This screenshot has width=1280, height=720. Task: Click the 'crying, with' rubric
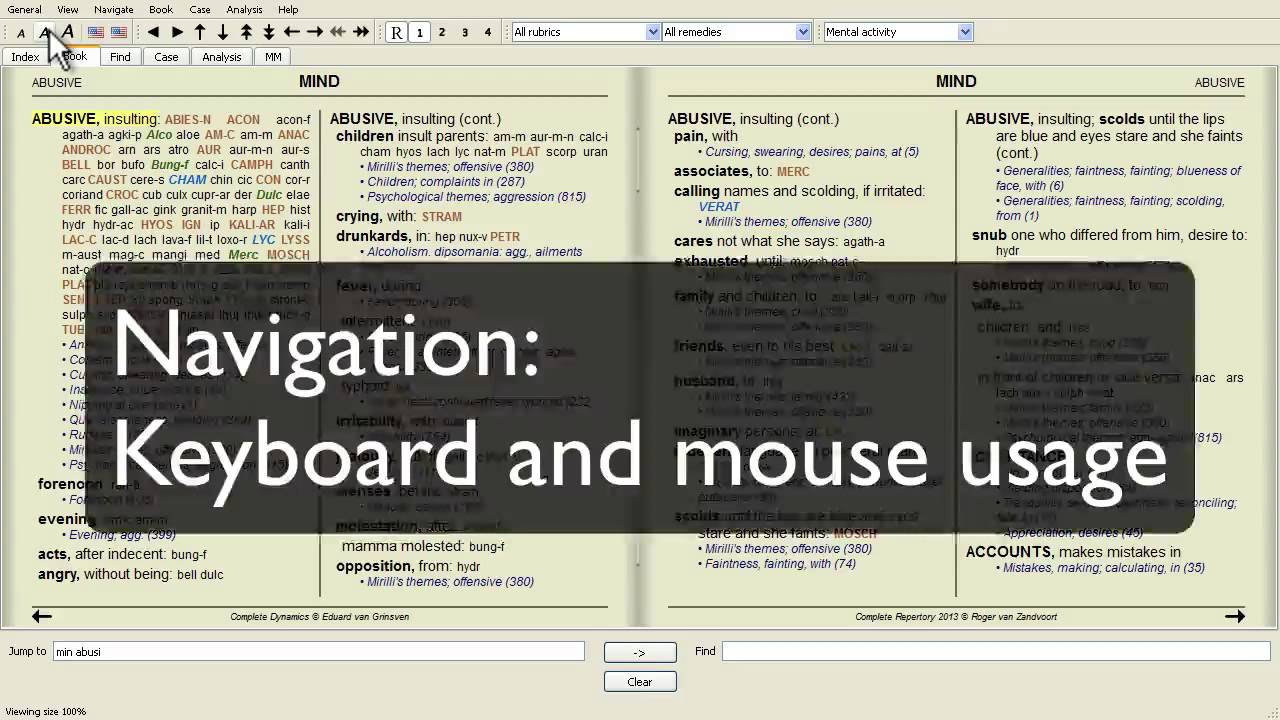coord(399,216)
